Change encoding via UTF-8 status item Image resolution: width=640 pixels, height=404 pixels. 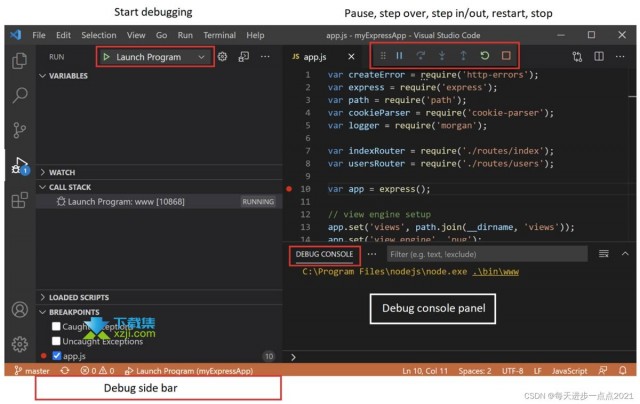[x=512, y=371]
